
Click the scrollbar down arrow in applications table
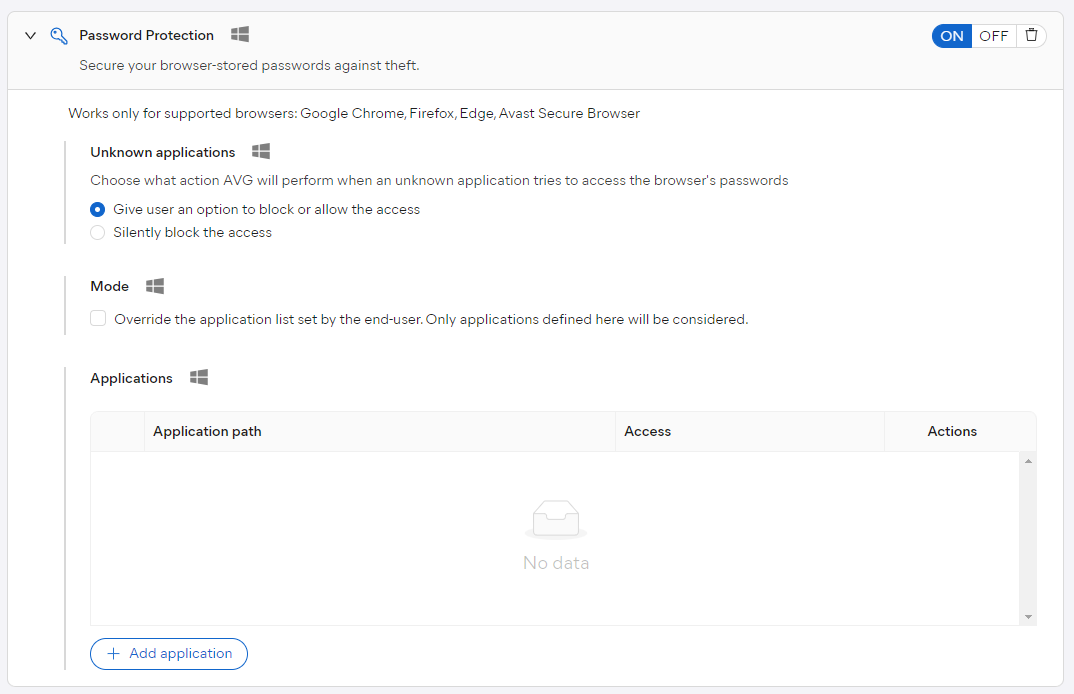coord(1028,616)
